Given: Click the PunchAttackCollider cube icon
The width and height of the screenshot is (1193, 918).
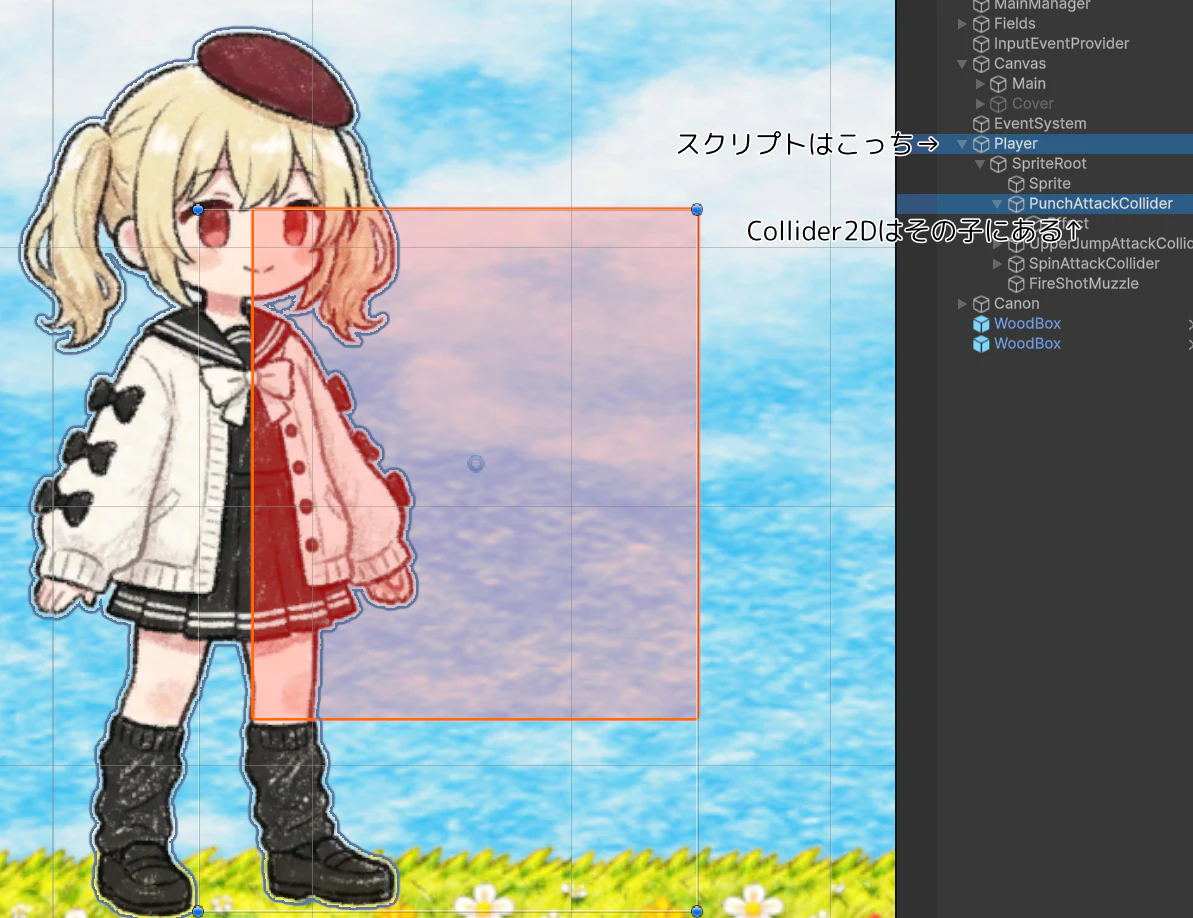Looking at the screenshot, I should point(1016,204).
